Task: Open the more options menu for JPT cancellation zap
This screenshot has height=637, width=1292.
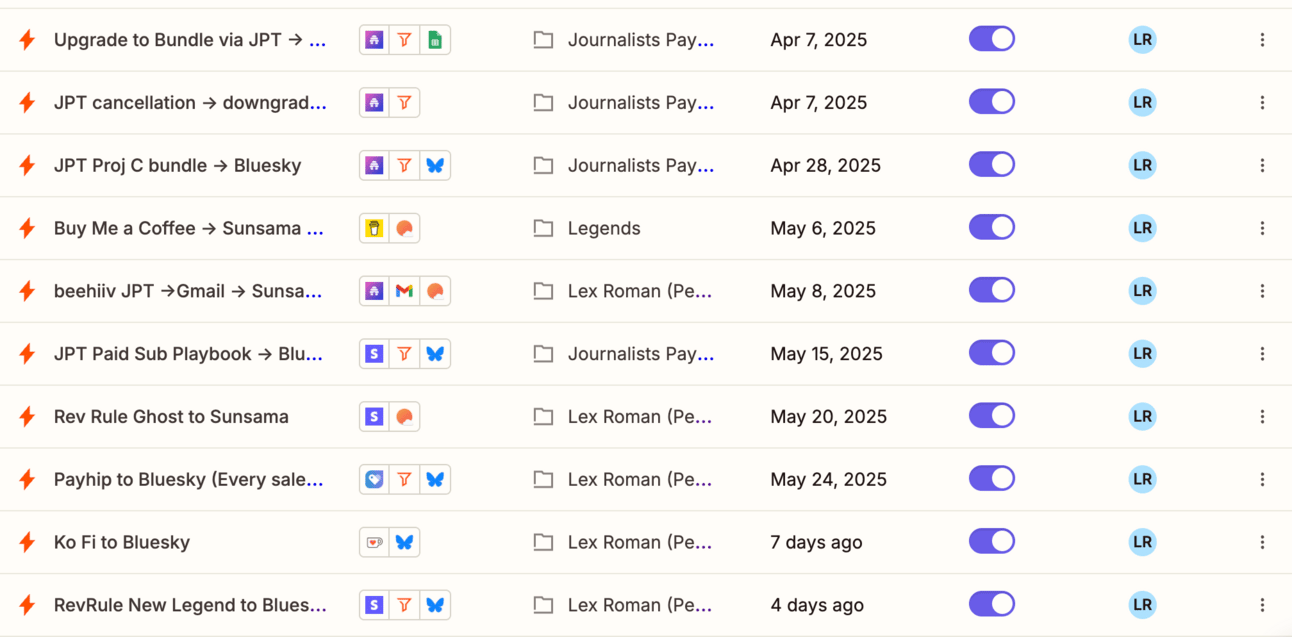Action: [1262, 103]
